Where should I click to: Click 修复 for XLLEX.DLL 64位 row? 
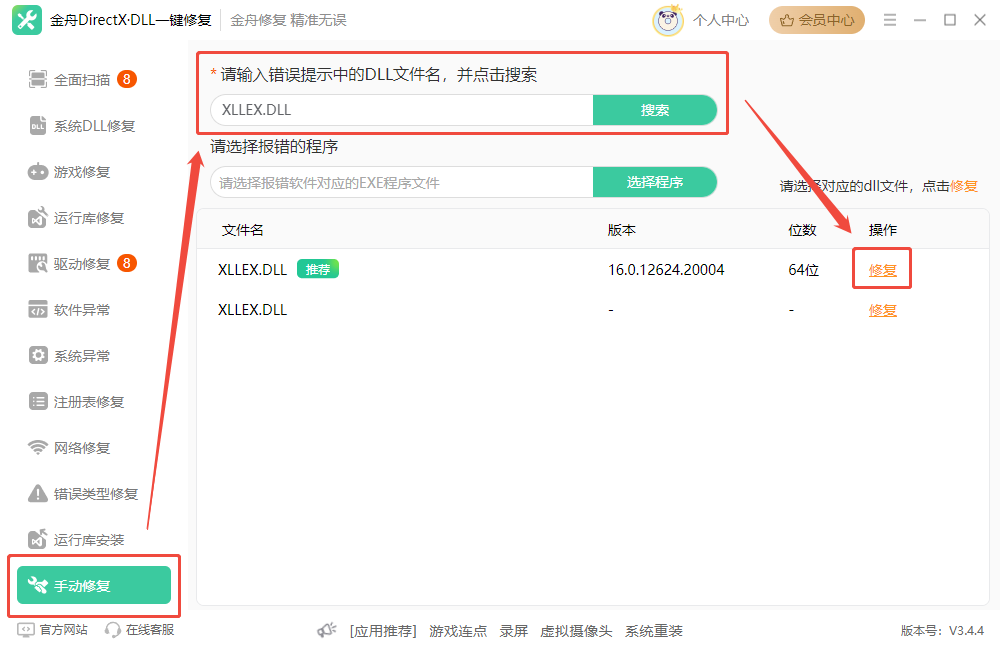click(x=883, y=270)
